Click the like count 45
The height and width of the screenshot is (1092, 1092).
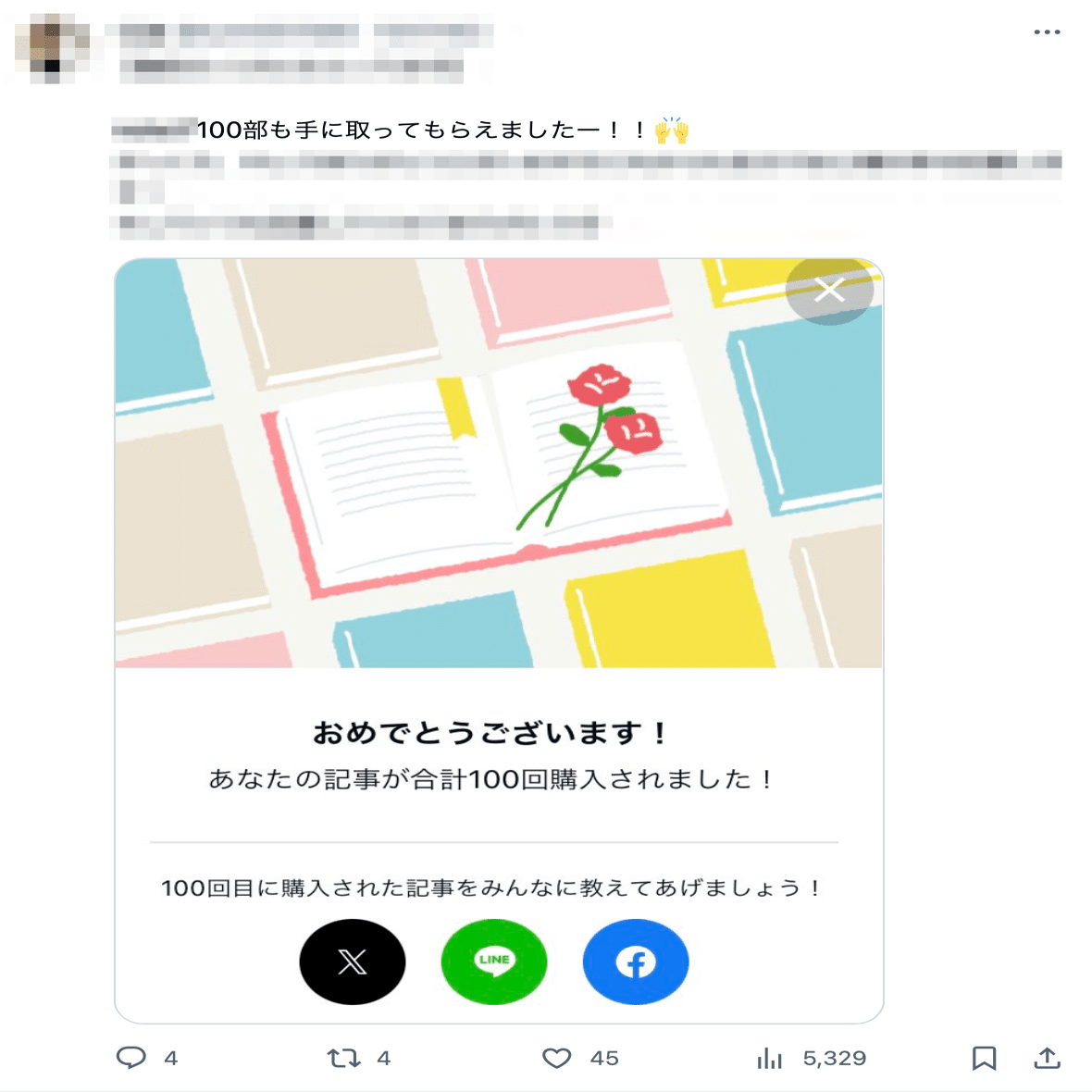tap(603, 1059)
